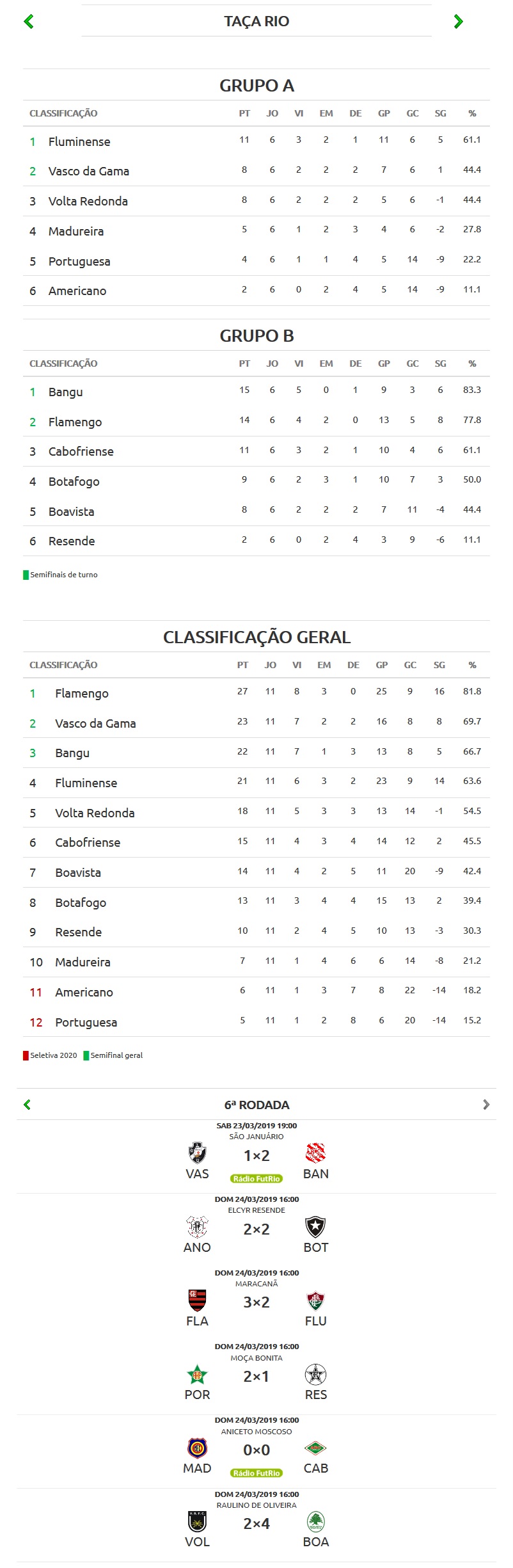Screen dimensions: 513x1568
Task: Click the Botafogo crest icon
Action: (x=315, y=1226)
